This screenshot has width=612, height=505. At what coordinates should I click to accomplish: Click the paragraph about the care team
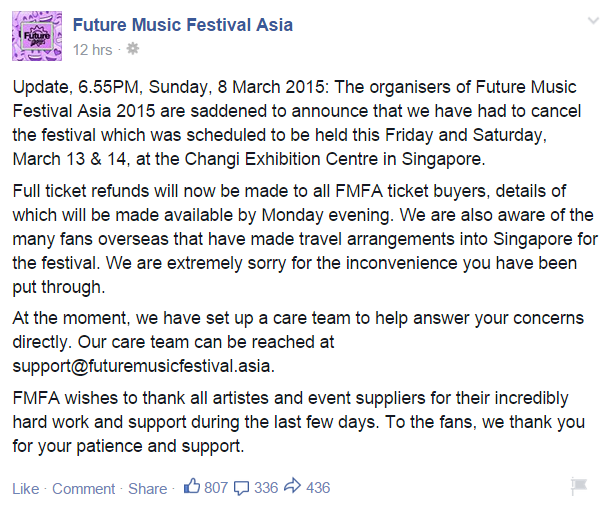[x=298, y=342]
